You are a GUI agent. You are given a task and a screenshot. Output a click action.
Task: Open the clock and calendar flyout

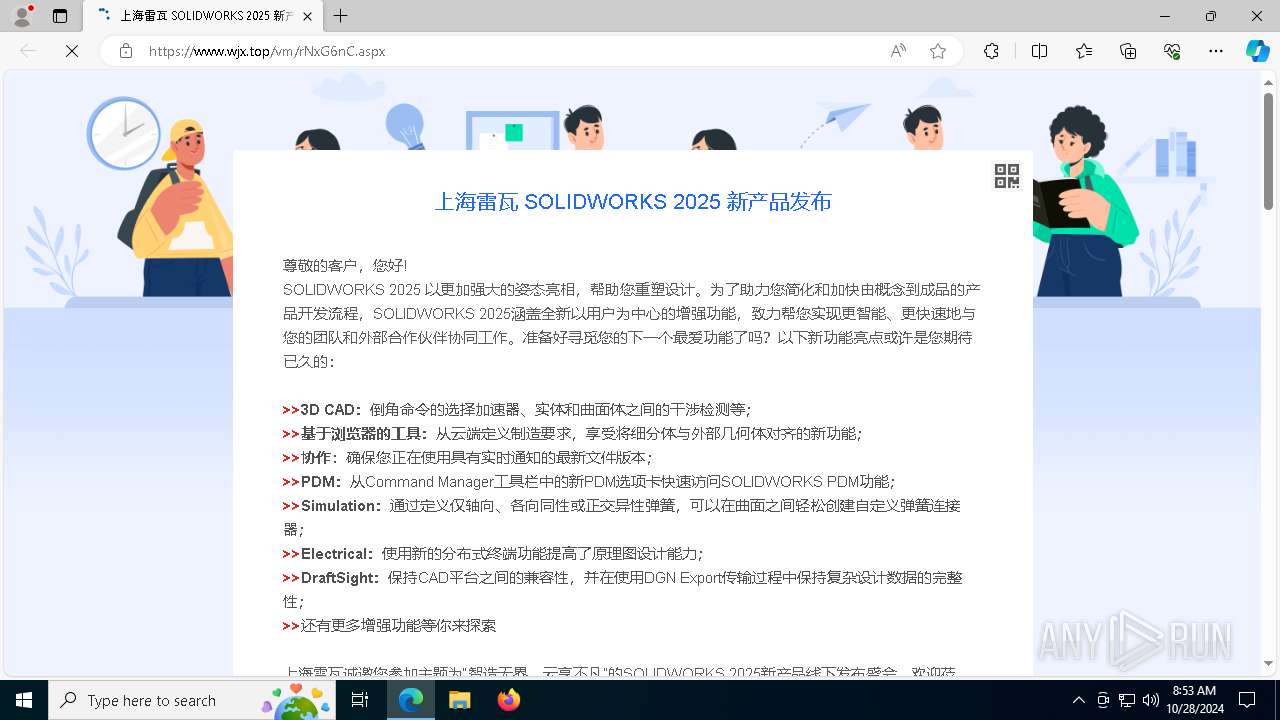[1194, 700]
